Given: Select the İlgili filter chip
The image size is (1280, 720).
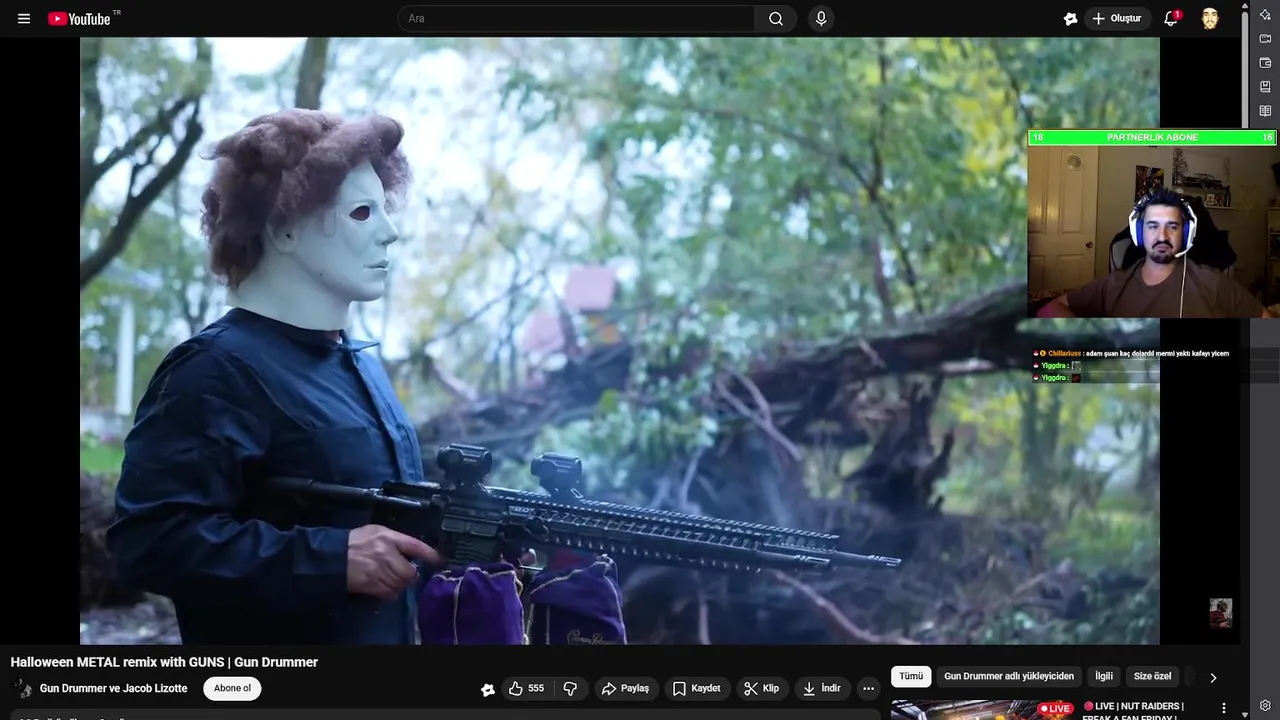Looking at the screenshot, I should tap(1104, 676).
